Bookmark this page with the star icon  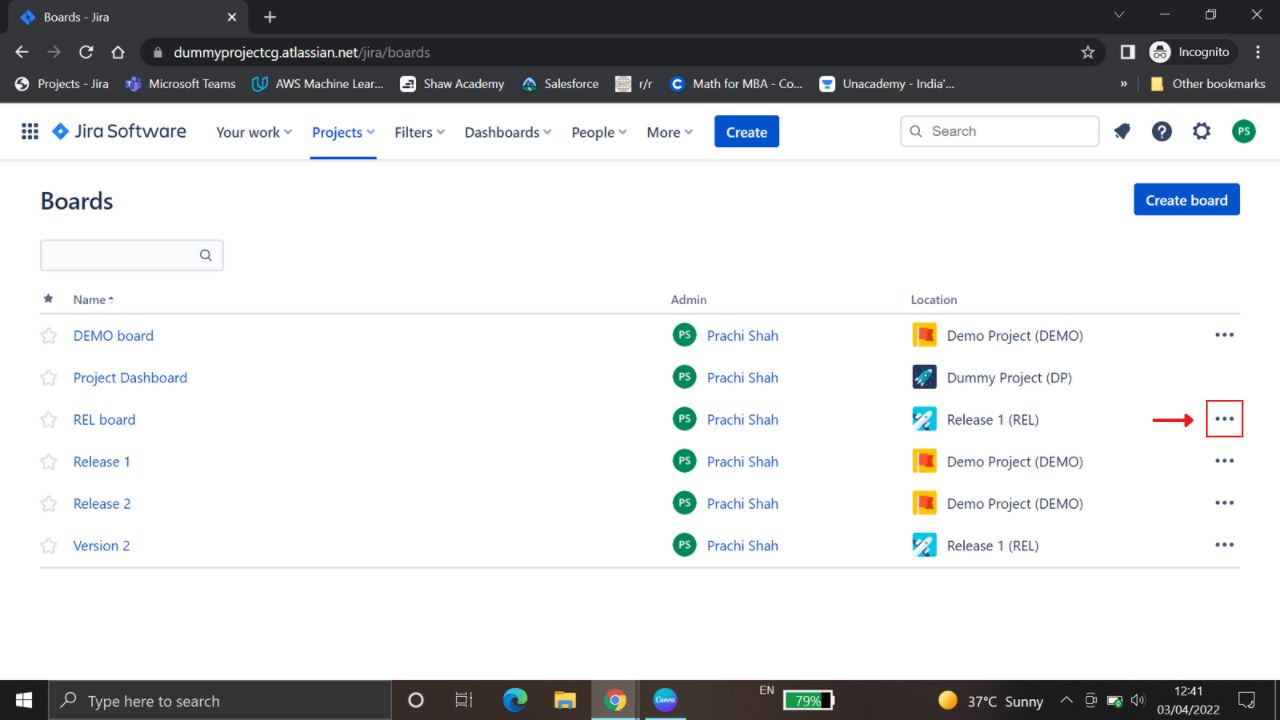(x=1088, y=52)
